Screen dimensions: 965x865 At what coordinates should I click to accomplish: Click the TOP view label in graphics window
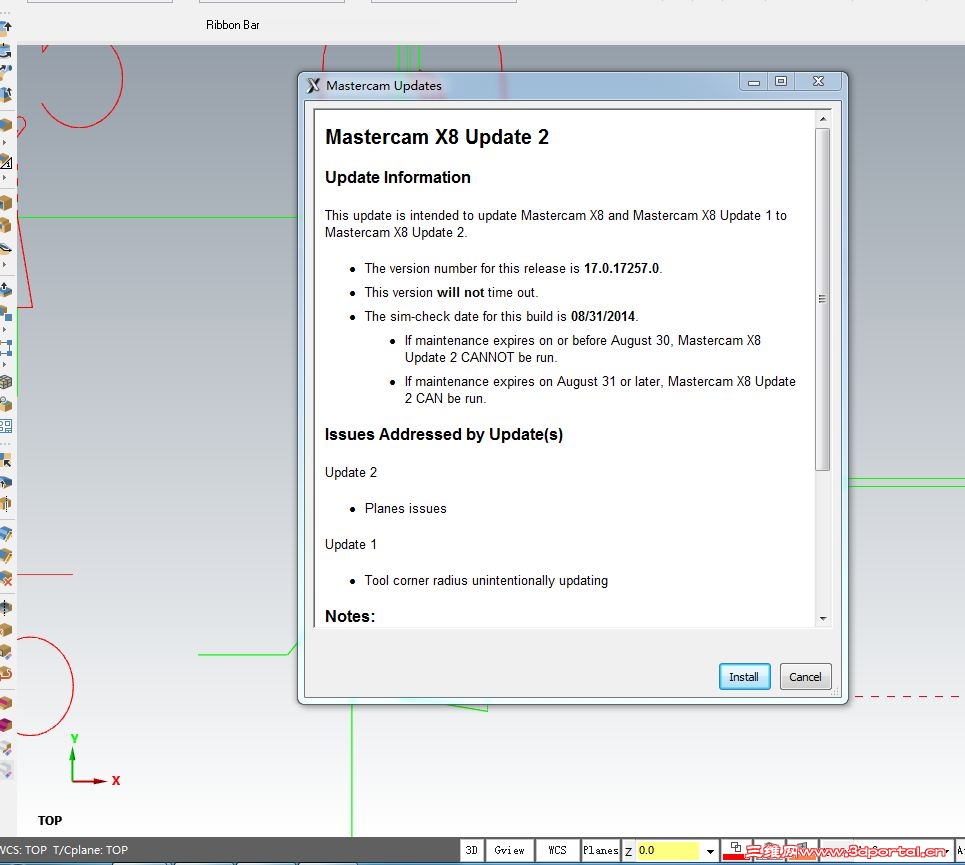(x=50, y=820)
